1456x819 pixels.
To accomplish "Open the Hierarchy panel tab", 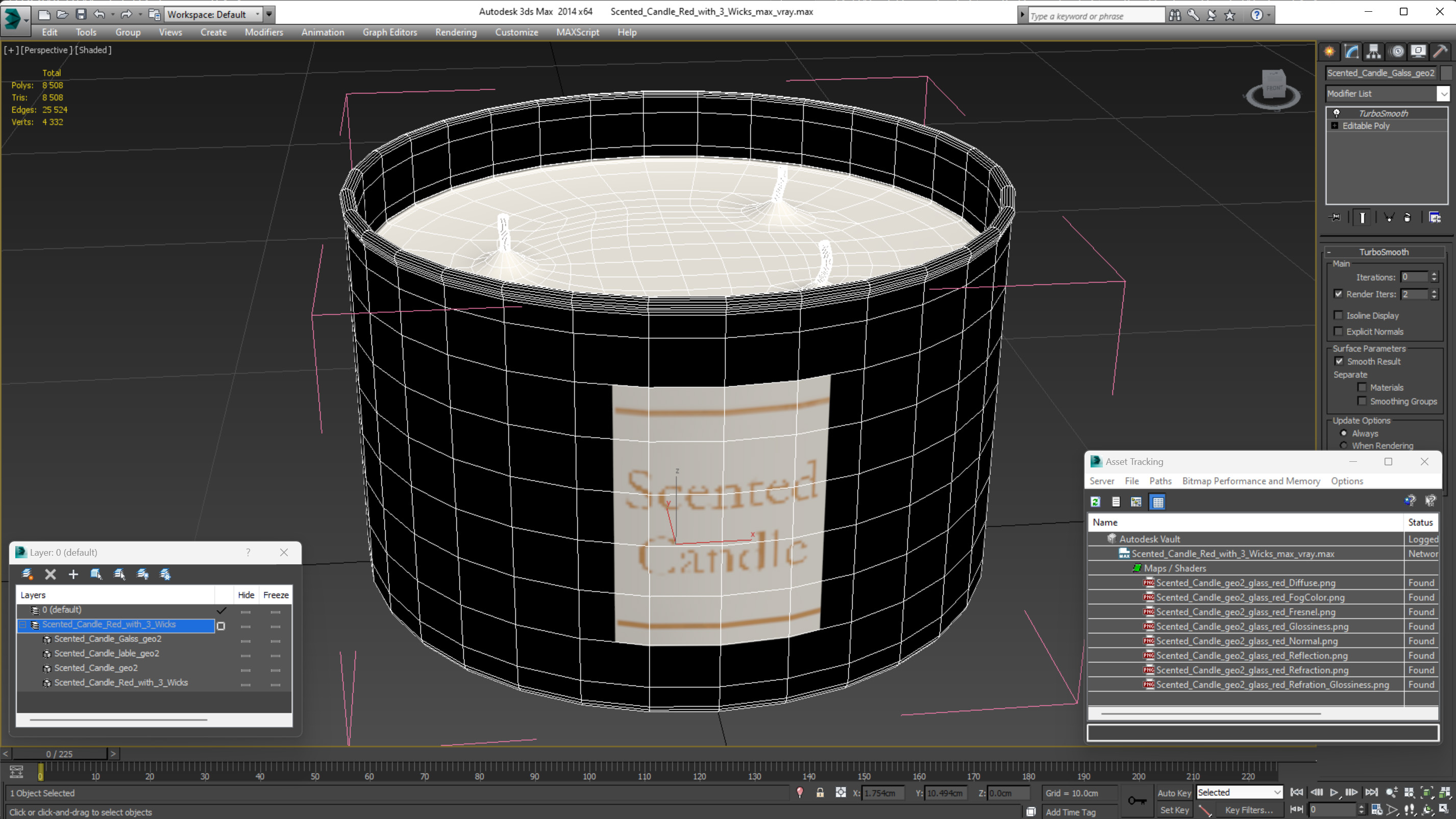I will coord(1373,52).
